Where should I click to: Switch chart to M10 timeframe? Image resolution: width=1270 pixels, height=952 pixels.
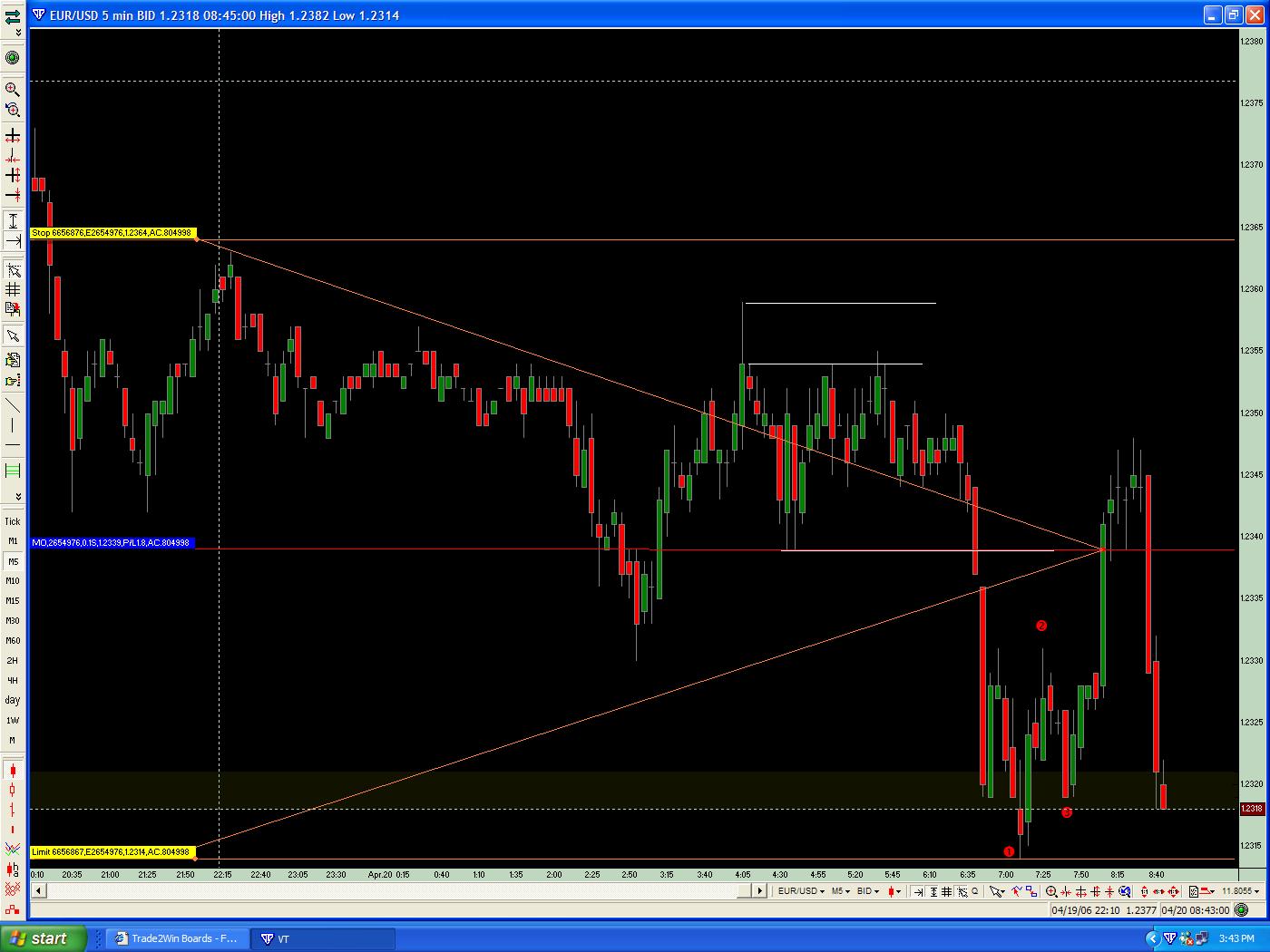point(13,581)
